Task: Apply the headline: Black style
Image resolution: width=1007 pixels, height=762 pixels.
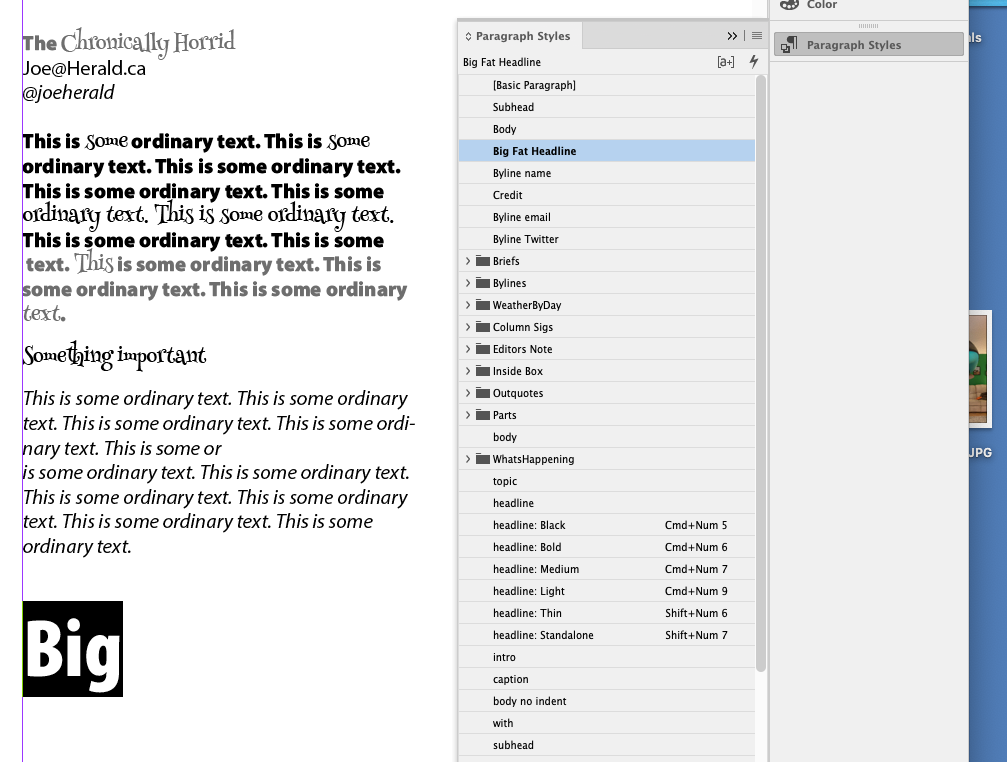Action: tap(607, 525)
